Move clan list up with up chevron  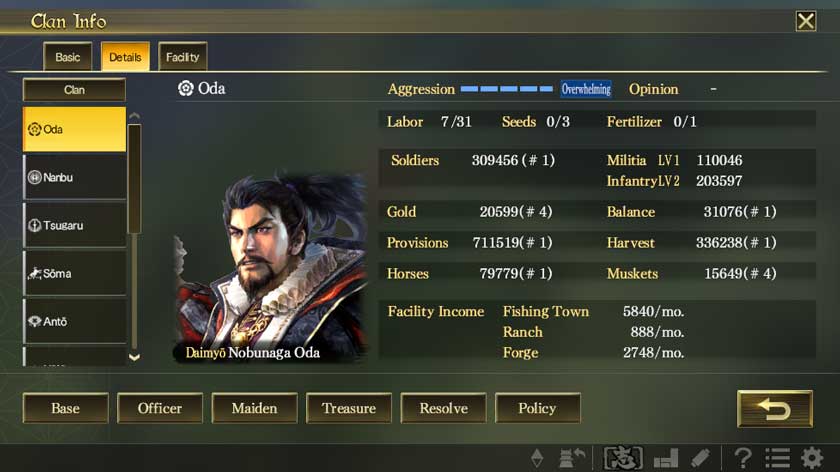click(134, 116)
